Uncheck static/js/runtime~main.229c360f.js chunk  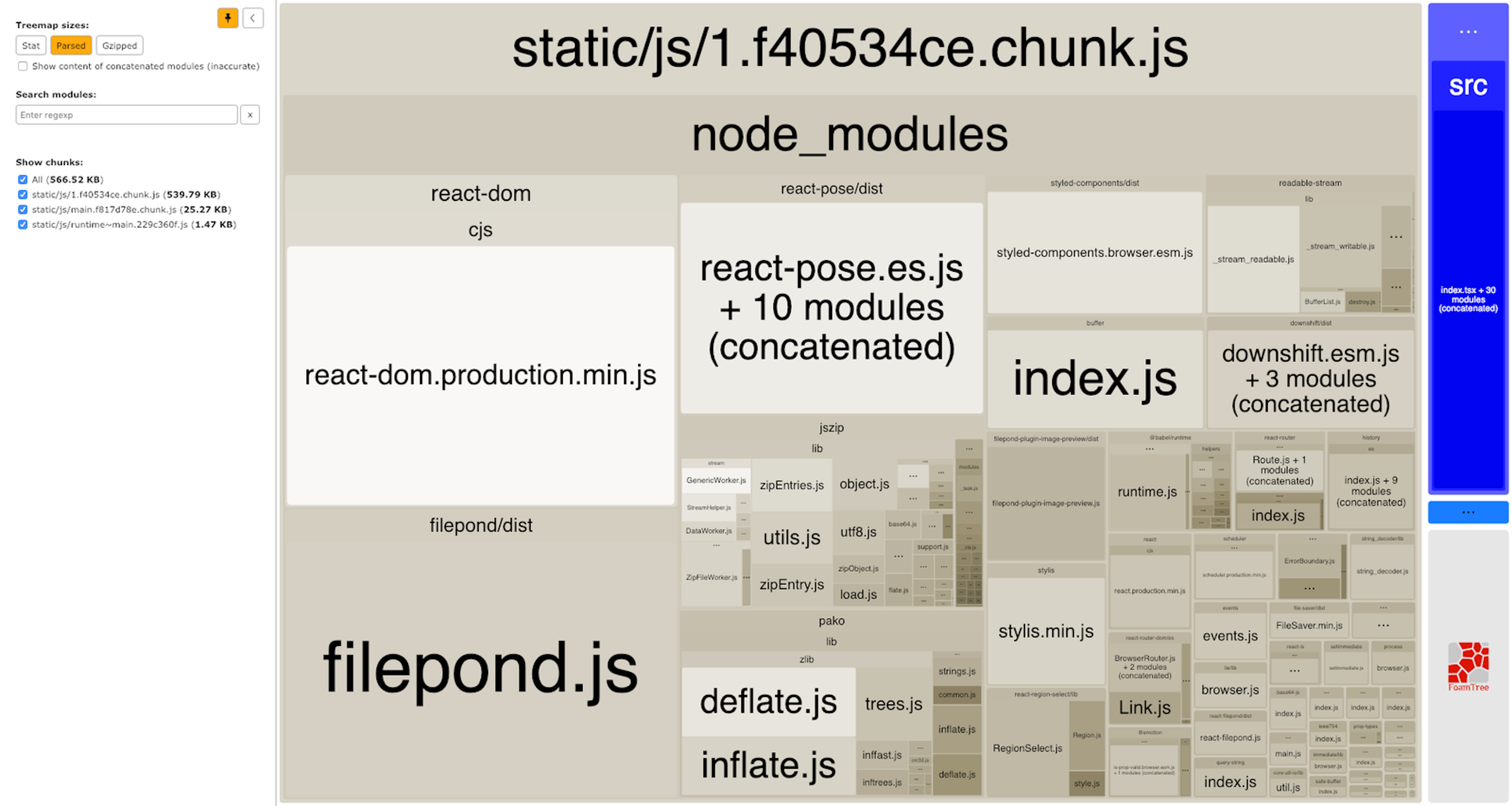[x=22, y=224]
